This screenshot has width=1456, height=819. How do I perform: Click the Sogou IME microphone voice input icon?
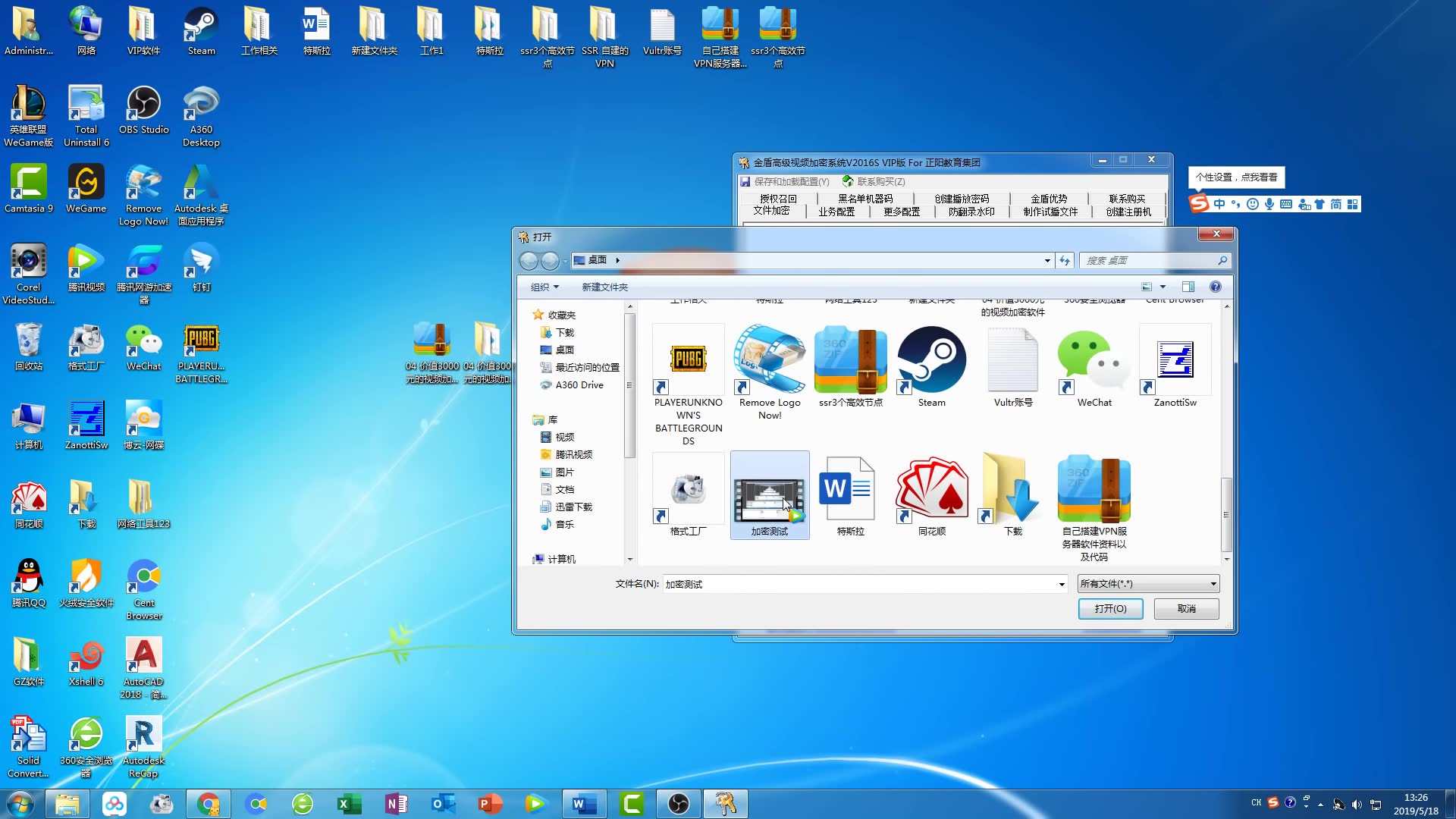(1269, 204)
